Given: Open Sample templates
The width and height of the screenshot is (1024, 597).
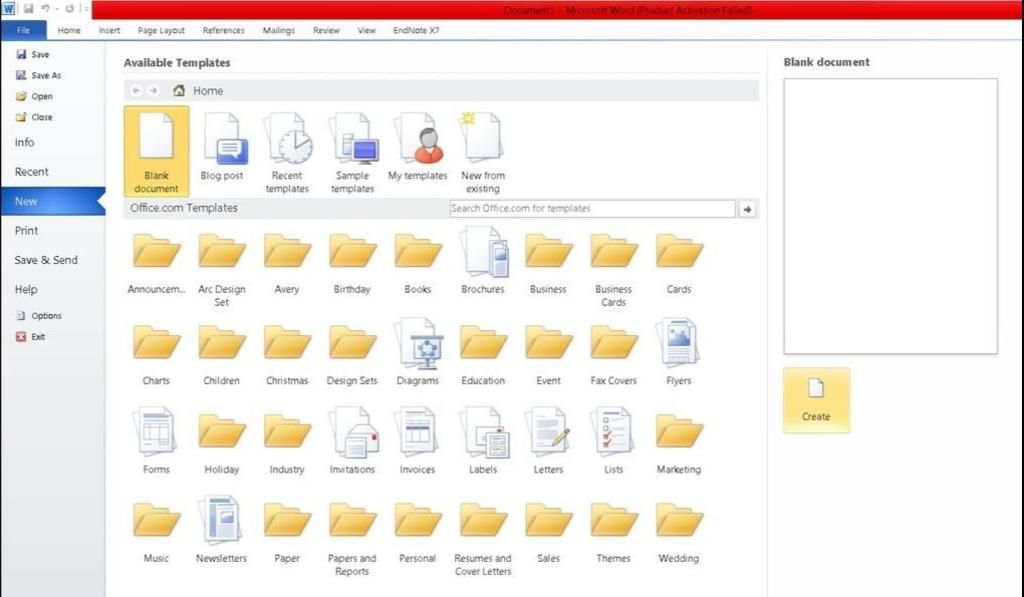Looking at the screenshot, I should click(352, 153).
